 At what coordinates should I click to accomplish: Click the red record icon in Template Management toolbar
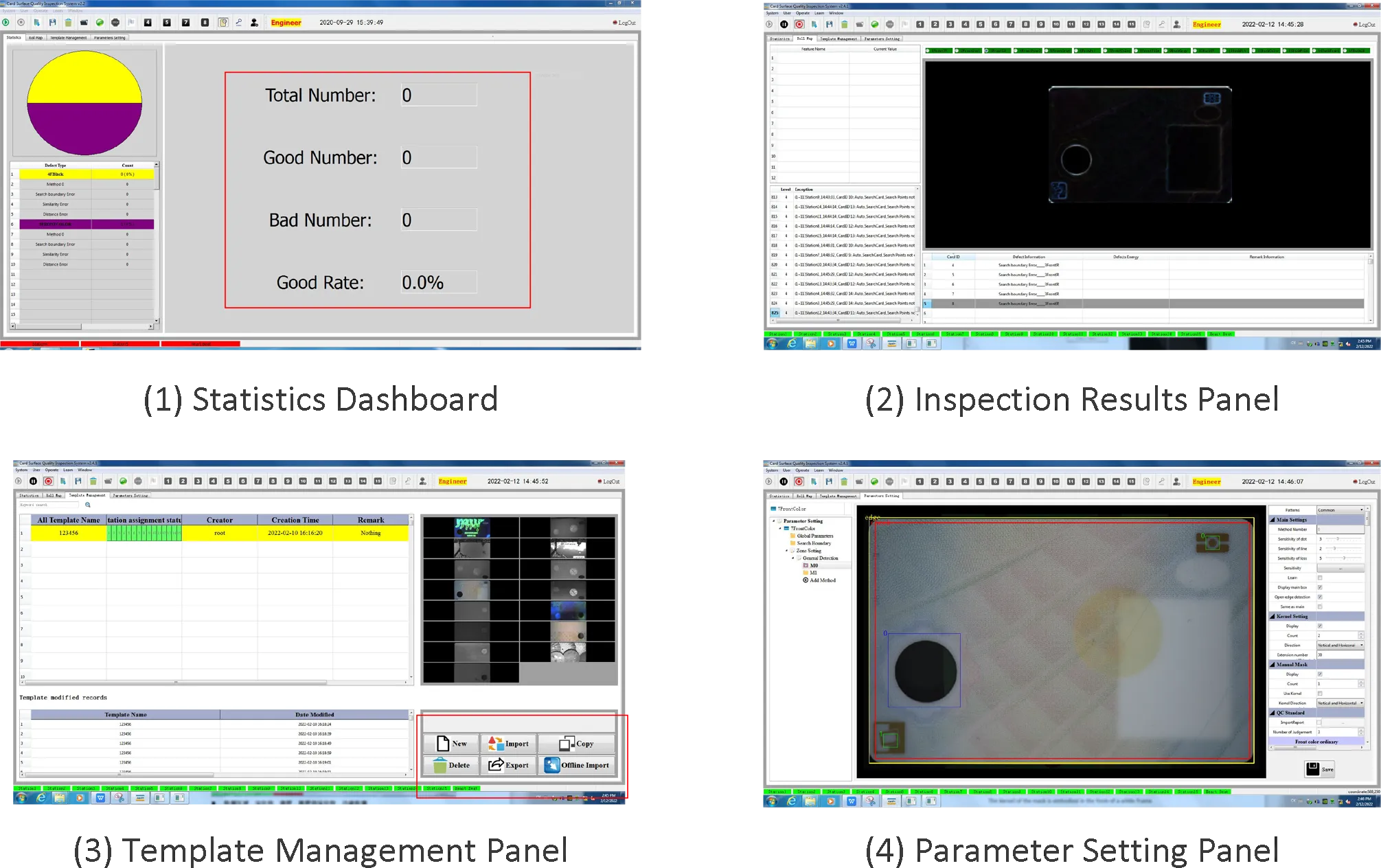pos(48,481)
